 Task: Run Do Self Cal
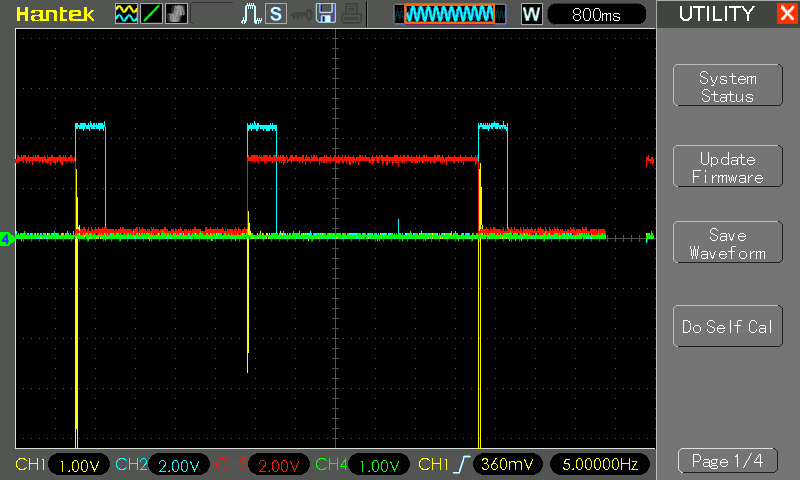coord(727,327)
